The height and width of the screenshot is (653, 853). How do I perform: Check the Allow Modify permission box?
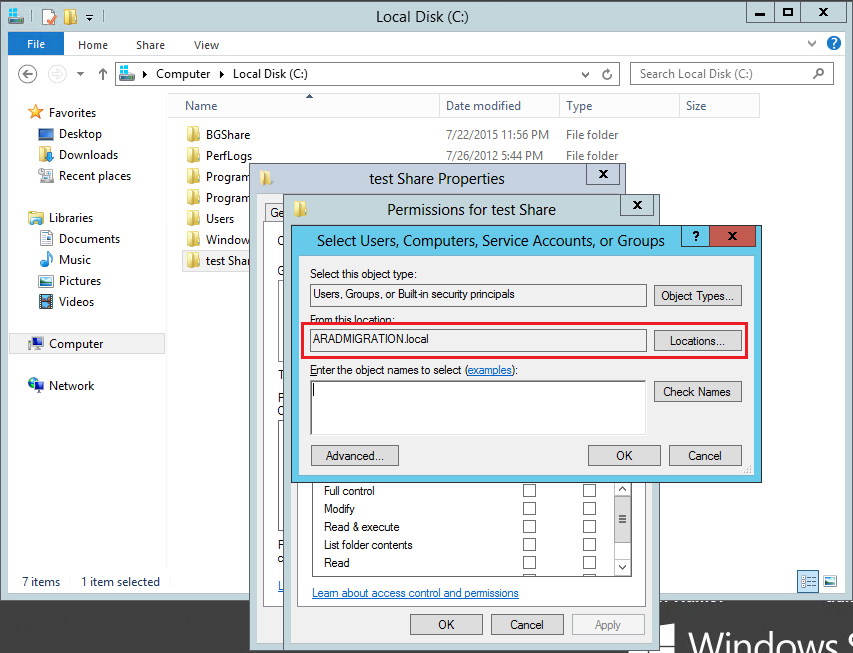(x=529, y=508)
